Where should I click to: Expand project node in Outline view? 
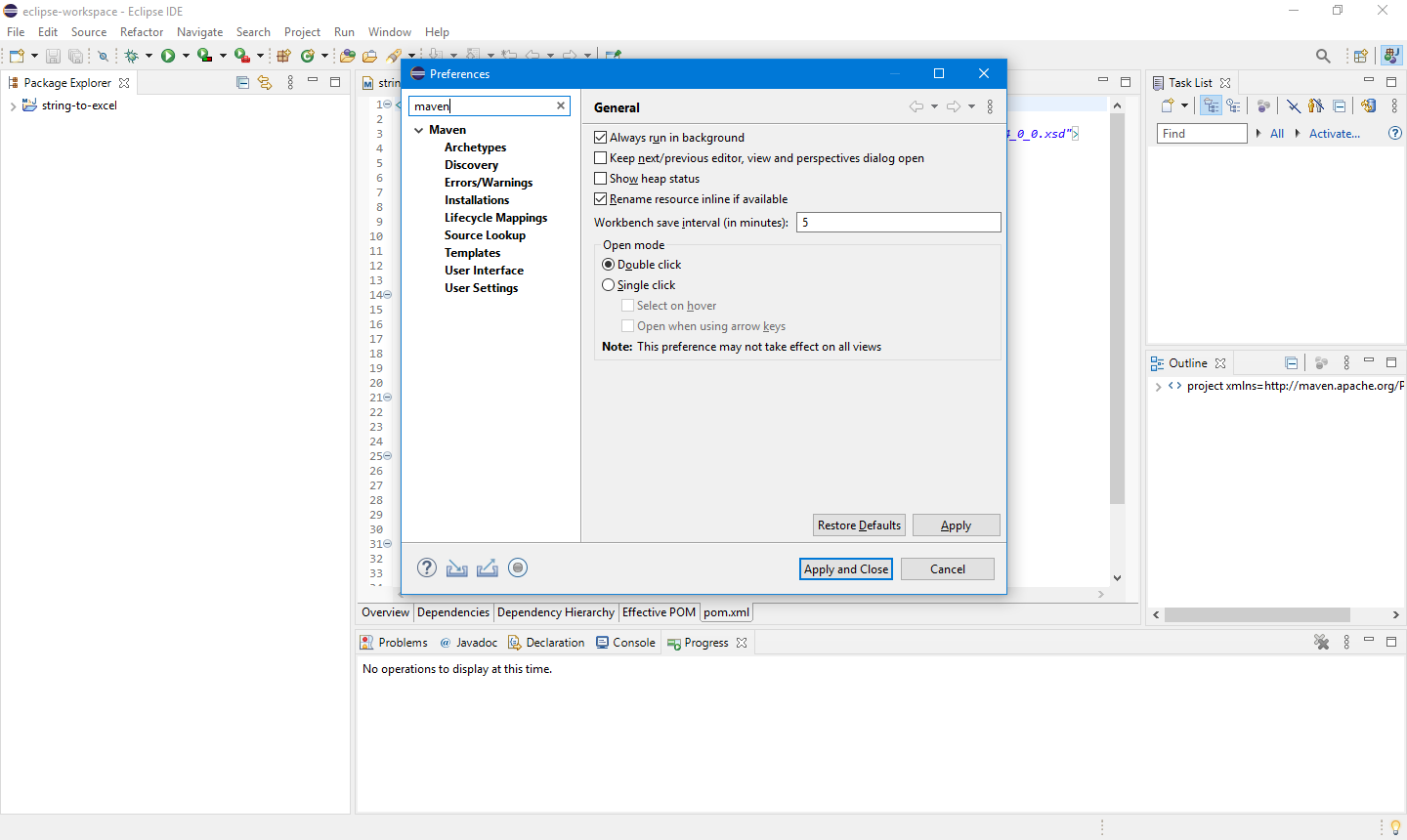coord(1158,387)
